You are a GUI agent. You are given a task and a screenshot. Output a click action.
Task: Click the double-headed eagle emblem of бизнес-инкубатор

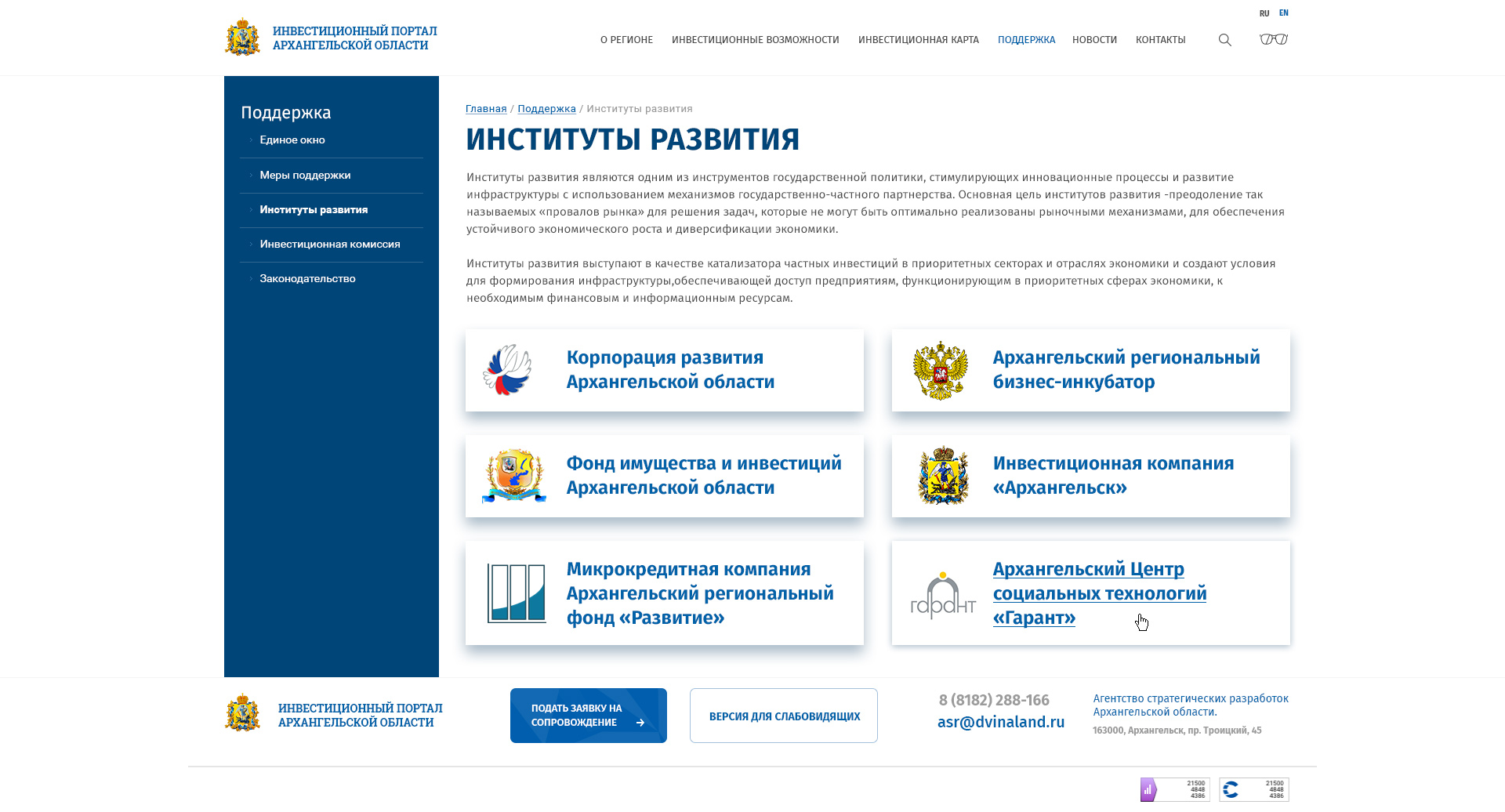click(940, 371)
